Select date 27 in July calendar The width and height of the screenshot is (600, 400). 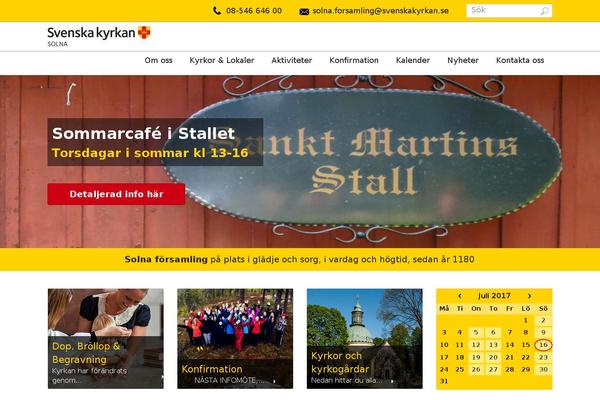point(493,369)
